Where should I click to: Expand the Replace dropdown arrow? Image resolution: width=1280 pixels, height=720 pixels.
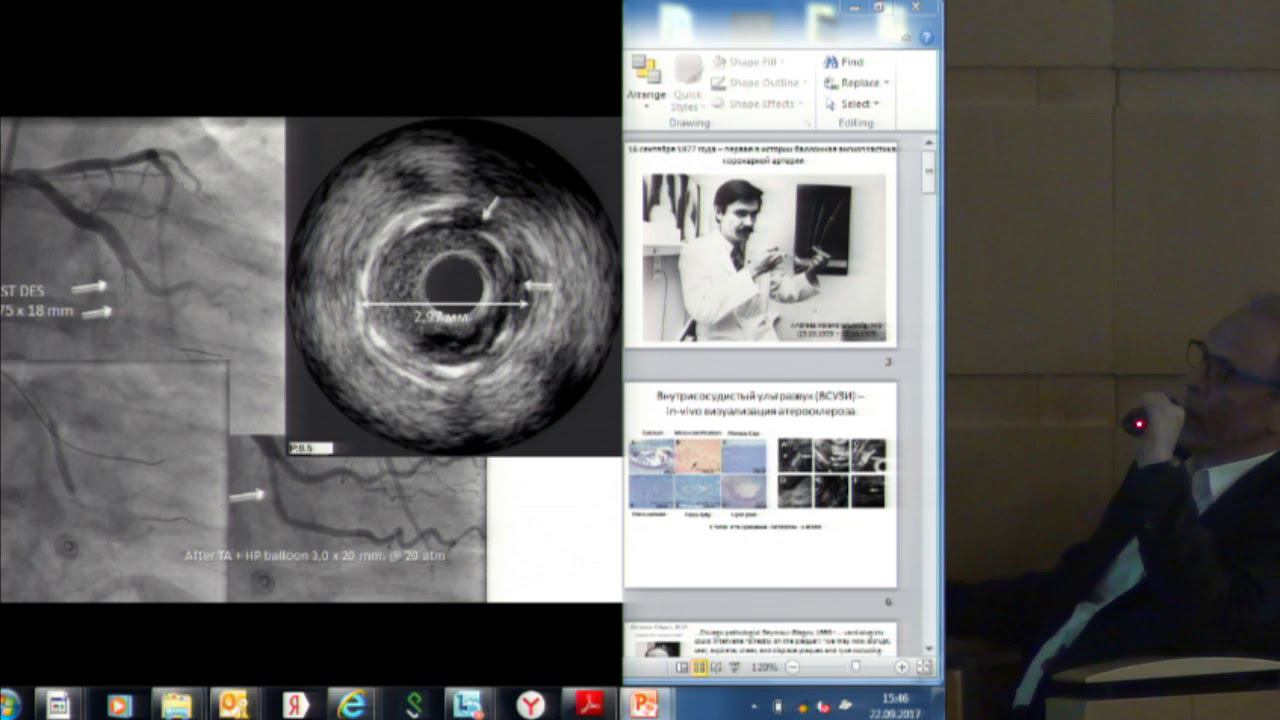[x=886, y=83]
